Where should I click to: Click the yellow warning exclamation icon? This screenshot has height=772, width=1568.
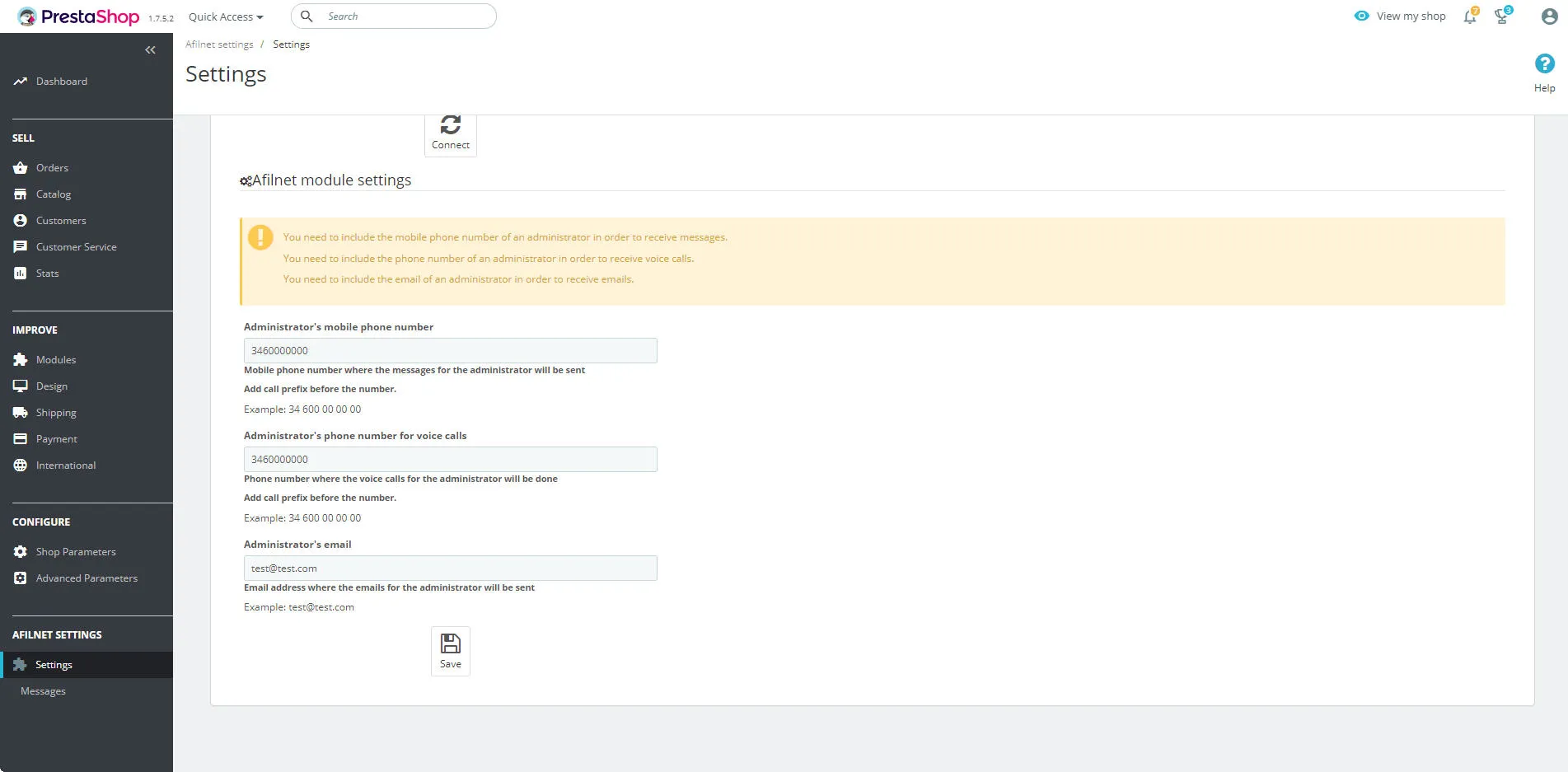(x=260, y=237)
